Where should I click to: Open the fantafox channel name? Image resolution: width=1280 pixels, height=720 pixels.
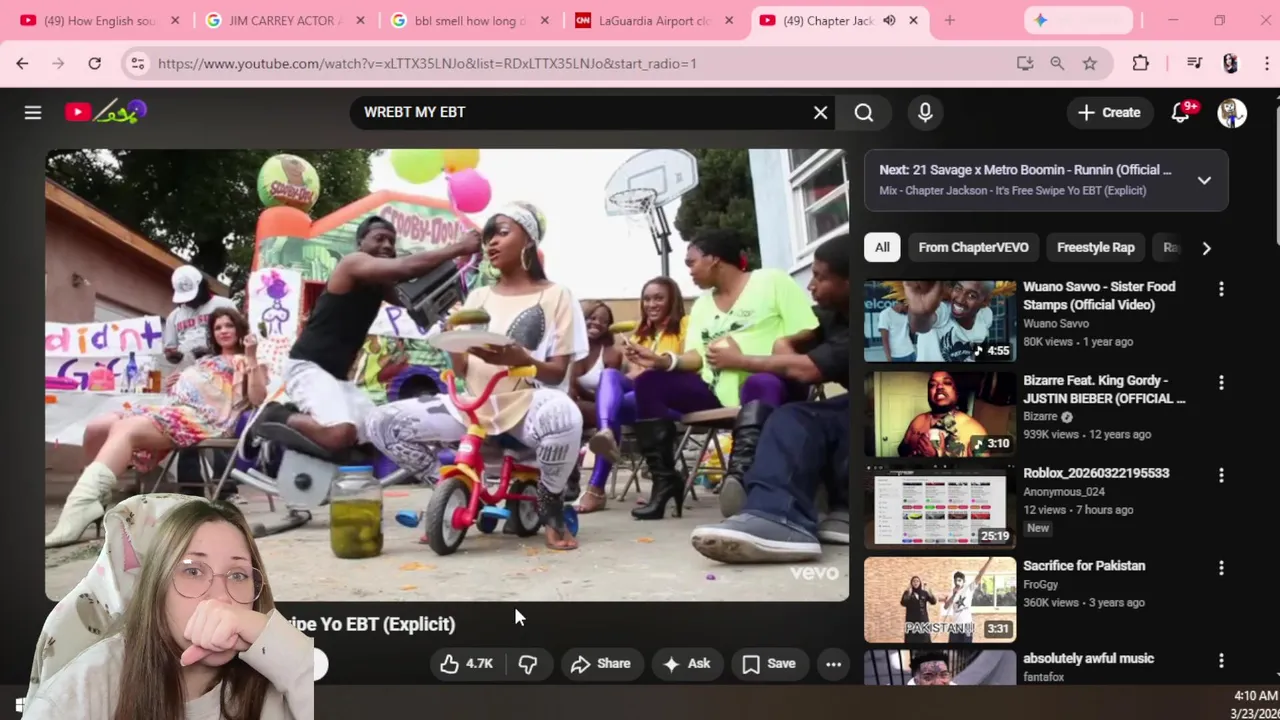1043,677
